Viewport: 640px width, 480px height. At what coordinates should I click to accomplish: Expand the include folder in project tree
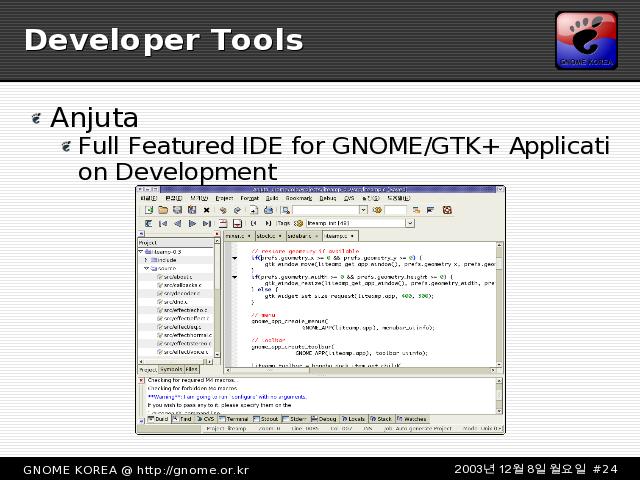[x=145, y=260]
